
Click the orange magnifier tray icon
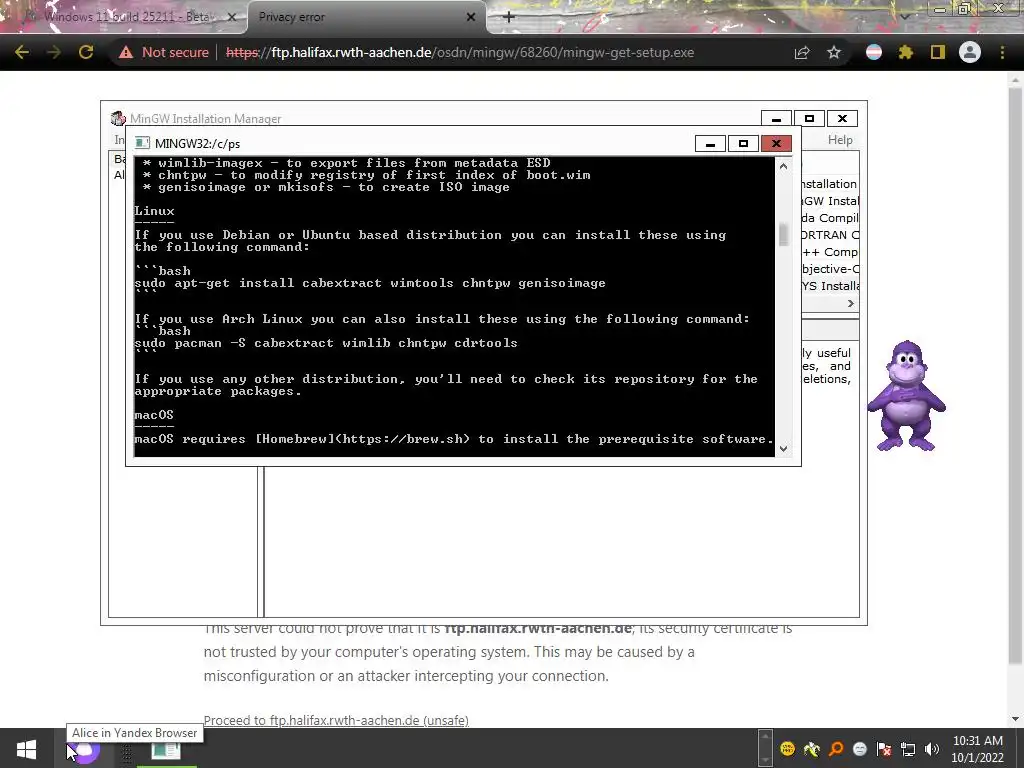(x=836, y=749)
